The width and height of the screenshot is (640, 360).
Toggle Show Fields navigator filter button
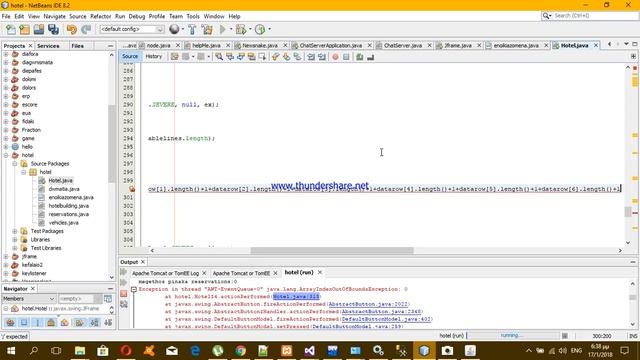click(x=24, y=323)
